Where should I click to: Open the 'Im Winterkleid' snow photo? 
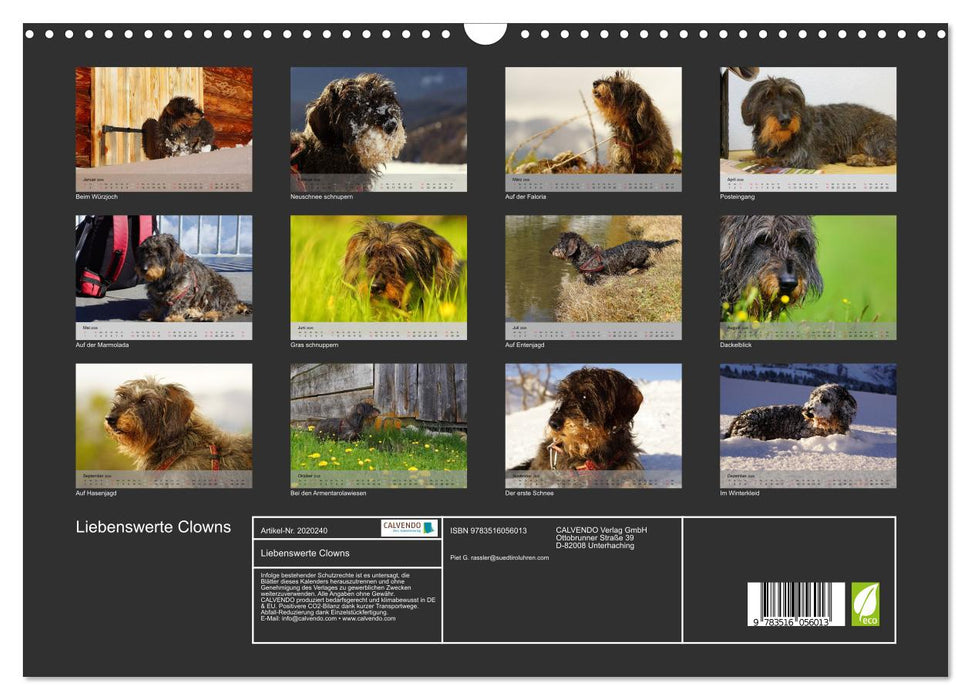[808, 417]
